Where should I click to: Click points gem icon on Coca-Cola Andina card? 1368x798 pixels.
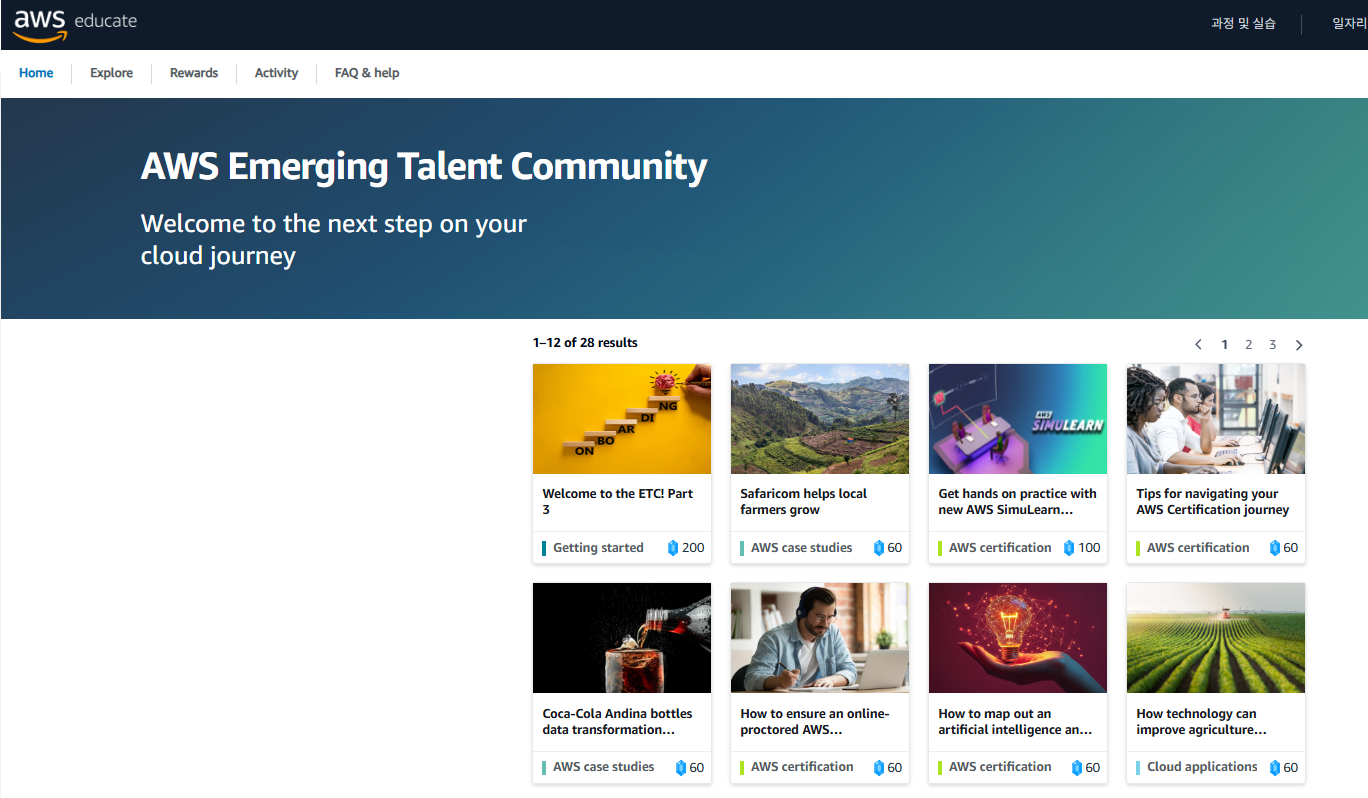(x=681, y=768)
